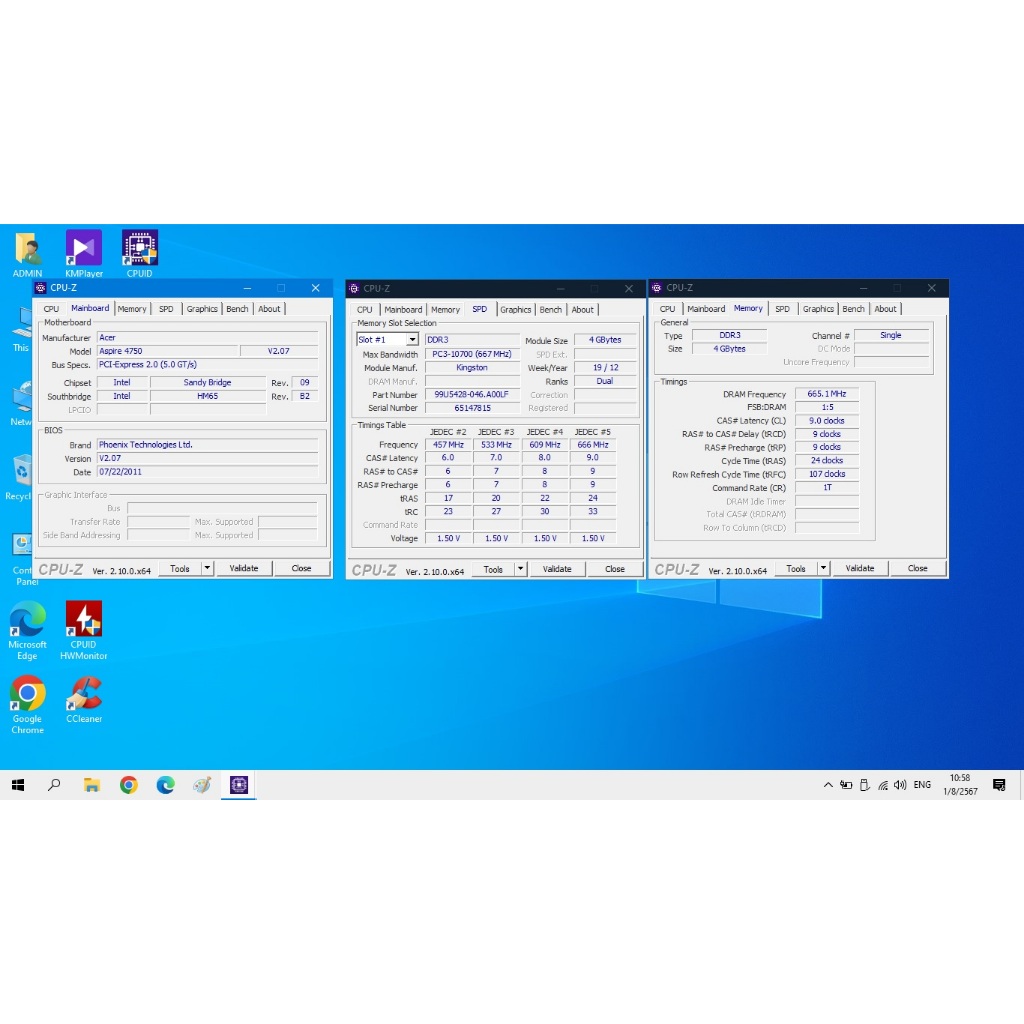Image resolution: width=1024 pixels, height=1024 pixels.
Task: Expand the Slot #1 memory slot dropdown
Action: (412, 340)
